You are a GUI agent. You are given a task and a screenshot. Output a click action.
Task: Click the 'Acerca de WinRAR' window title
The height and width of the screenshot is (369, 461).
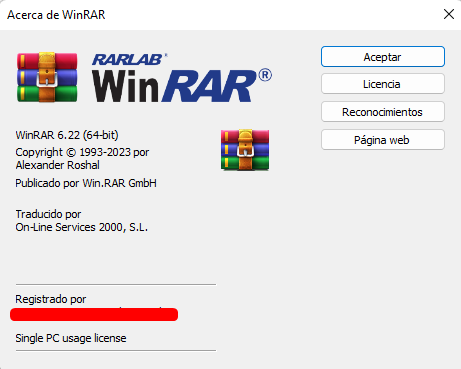pos(56,15)
